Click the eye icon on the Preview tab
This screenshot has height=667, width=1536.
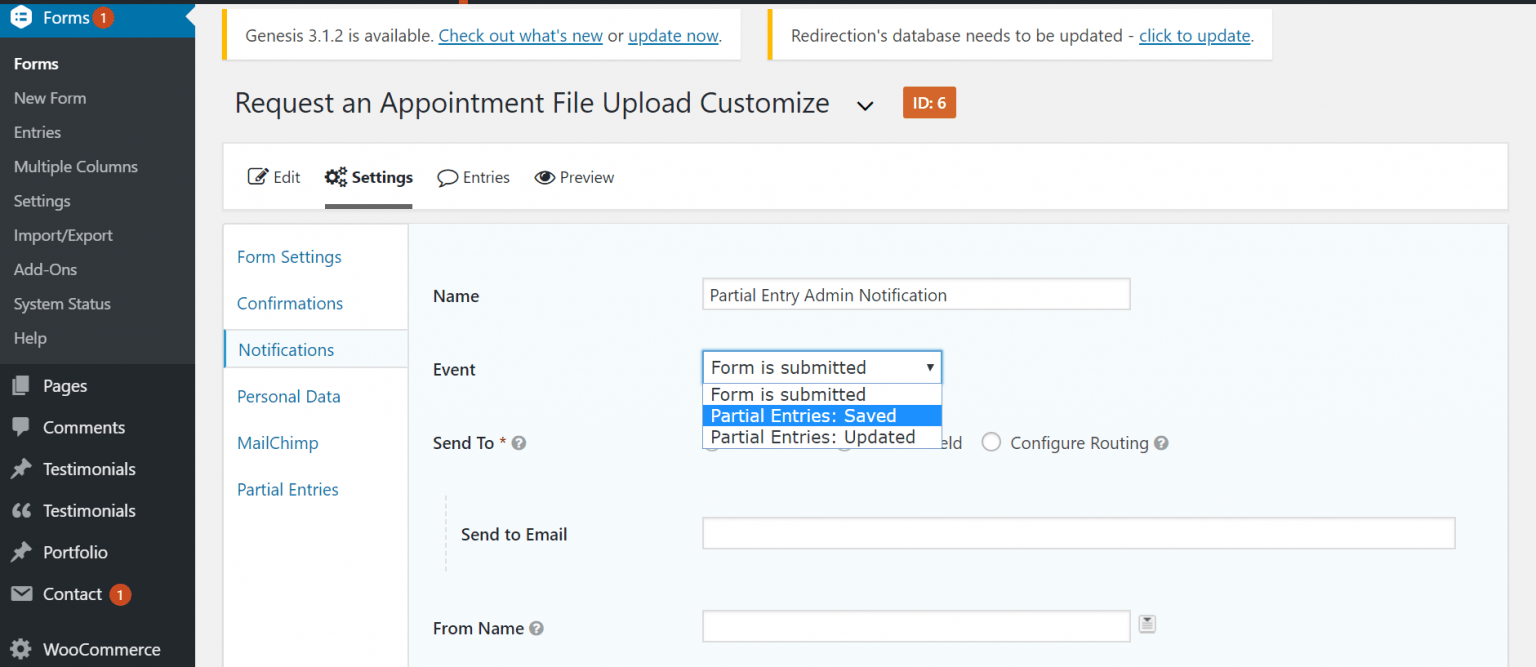[545, 177]
